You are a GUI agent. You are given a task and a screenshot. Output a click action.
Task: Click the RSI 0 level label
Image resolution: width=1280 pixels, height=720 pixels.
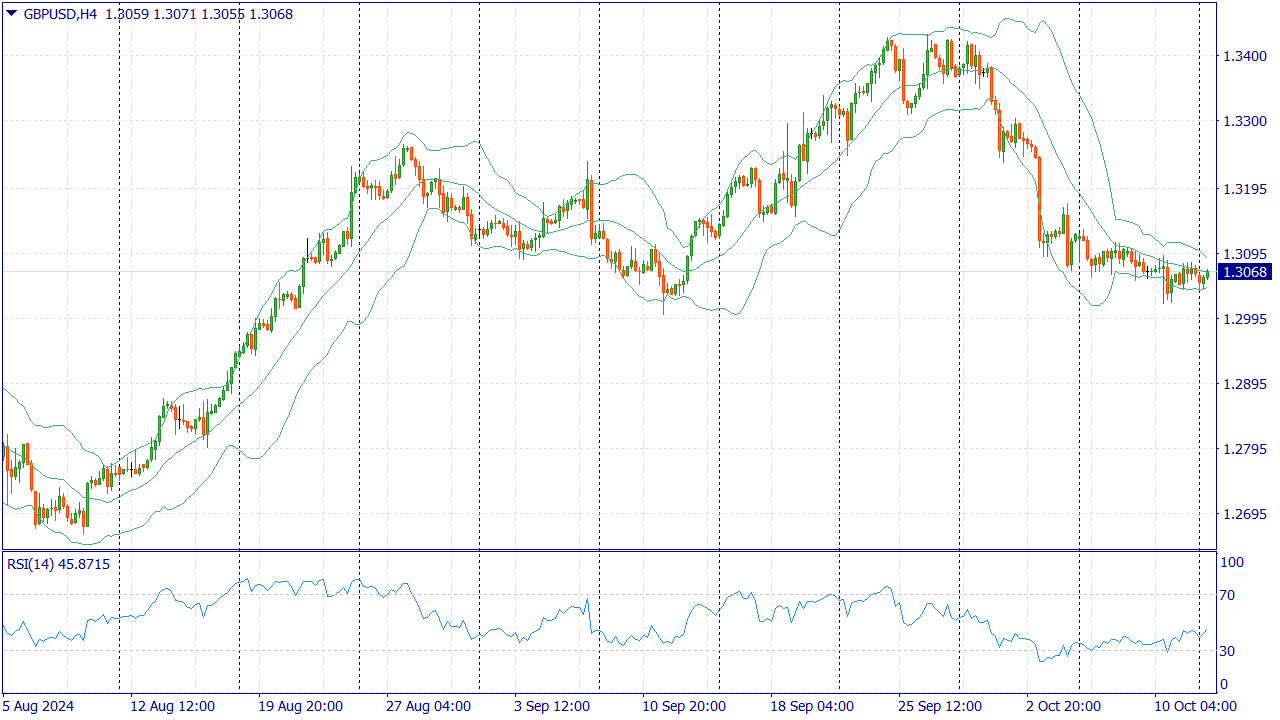[1224, 684]
